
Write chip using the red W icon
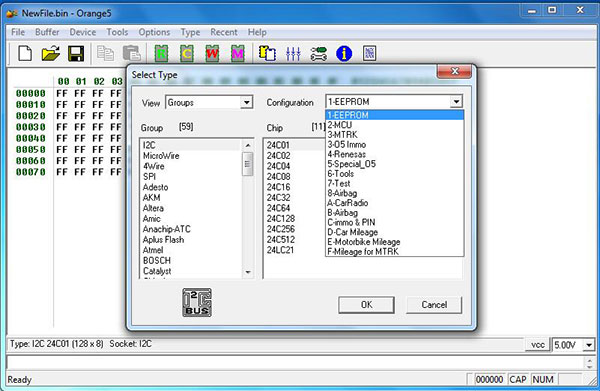(212, 54)
